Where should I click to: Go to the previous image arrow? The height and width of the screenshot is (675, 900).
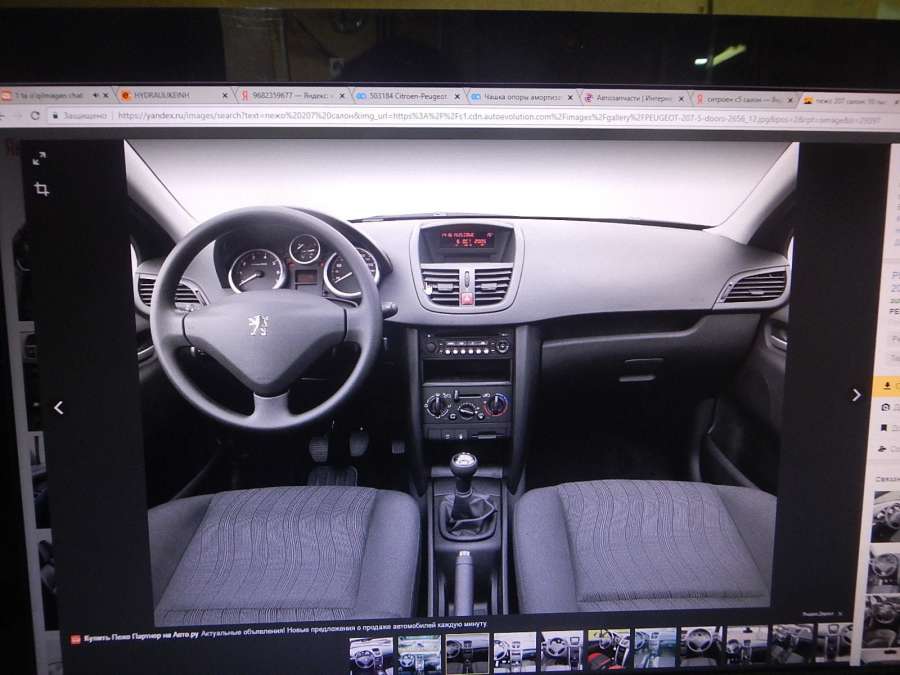click(x=58, y=407)
